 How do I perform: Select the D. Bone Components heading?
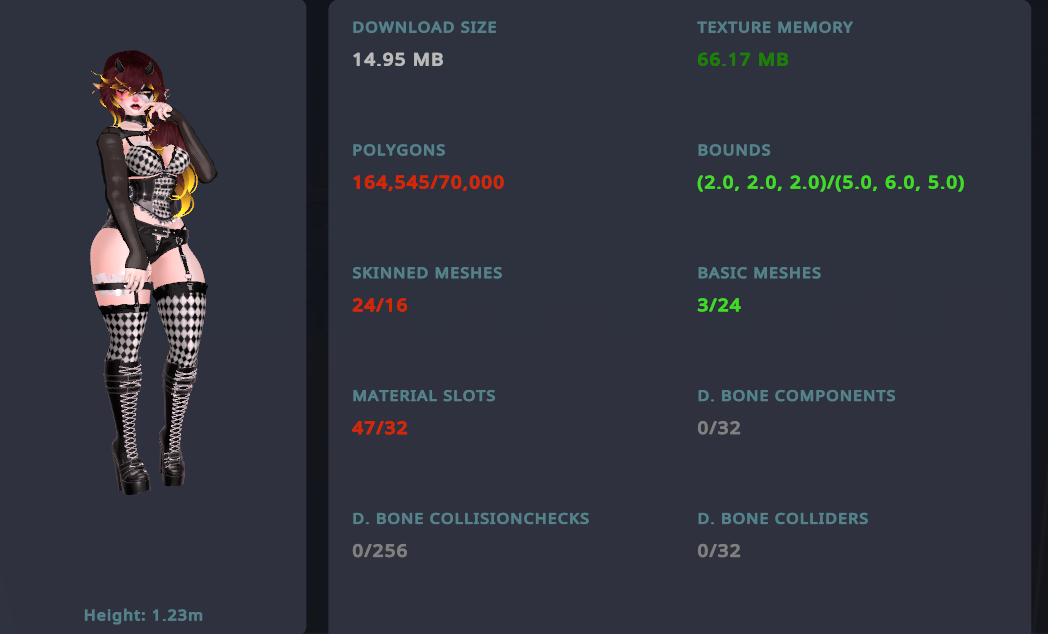click(x=796, y=396)
